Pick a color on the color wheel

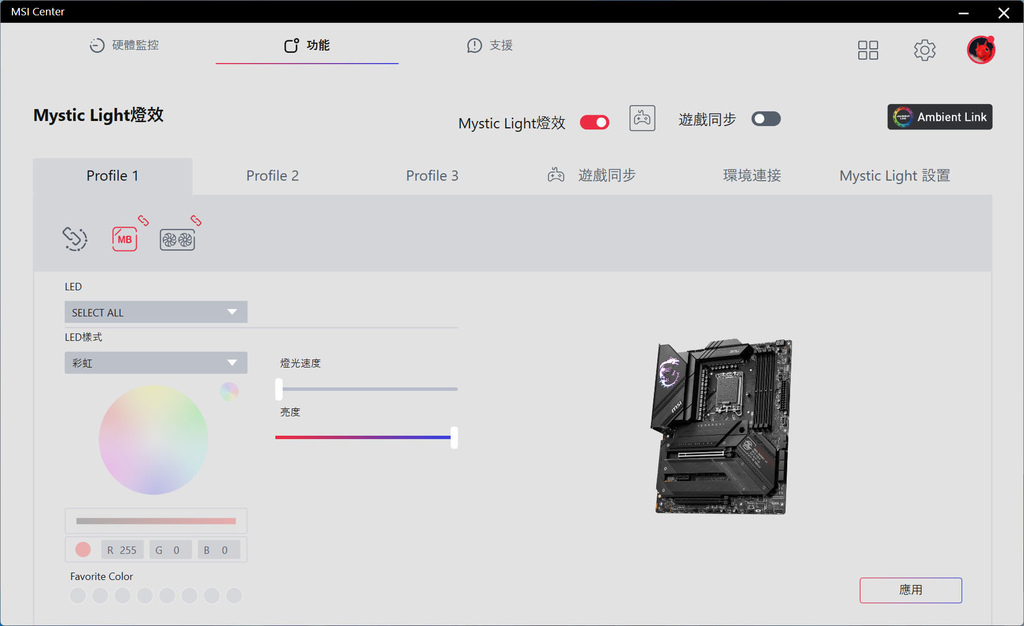point(153,439)
